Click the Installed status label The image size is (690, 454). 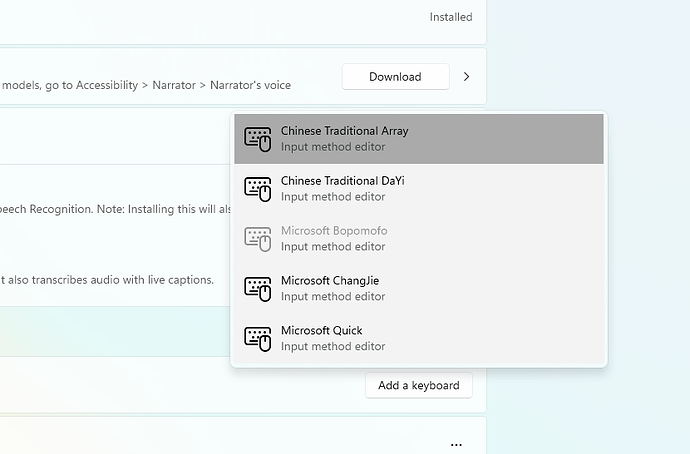pos(451,17)
